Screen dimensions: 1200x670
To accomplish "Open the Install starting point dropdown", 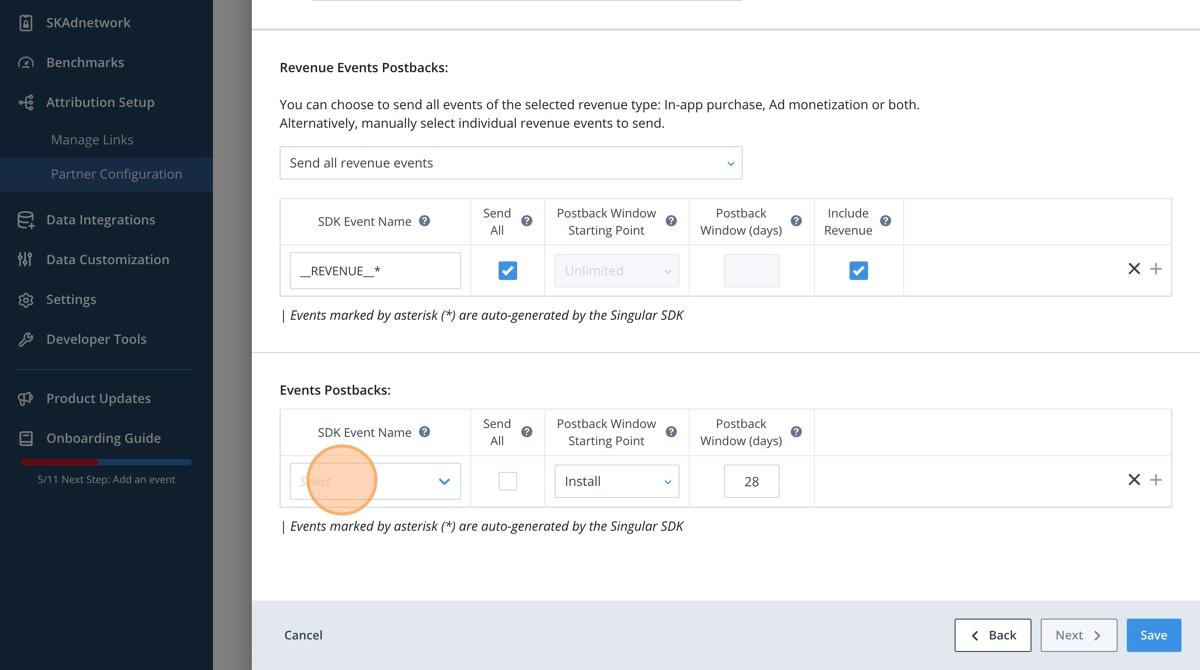I will click(616, 481).
